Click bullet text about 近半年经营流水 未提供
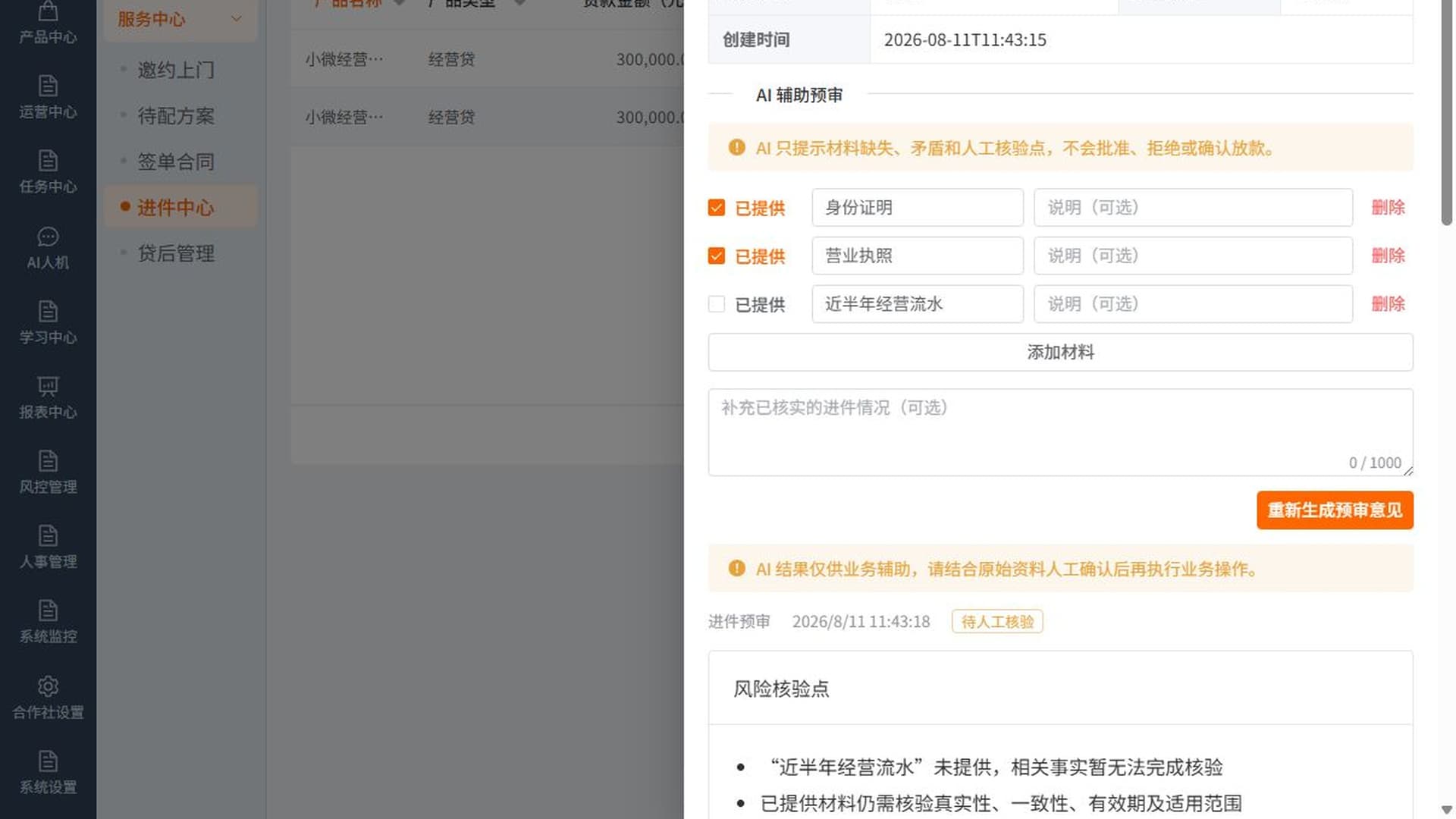The height and width of the screenshot is (819, 1456). tap(992, 767)
